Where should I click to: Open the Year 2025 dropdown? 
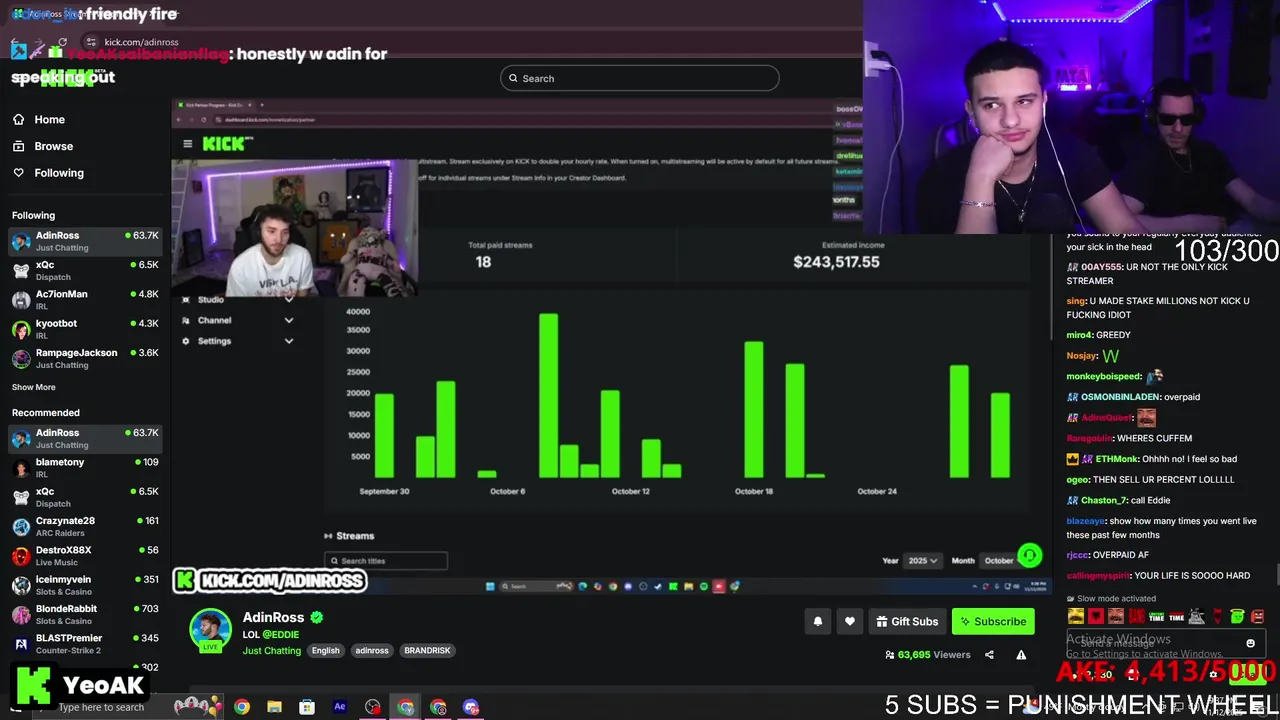point(922,561)
